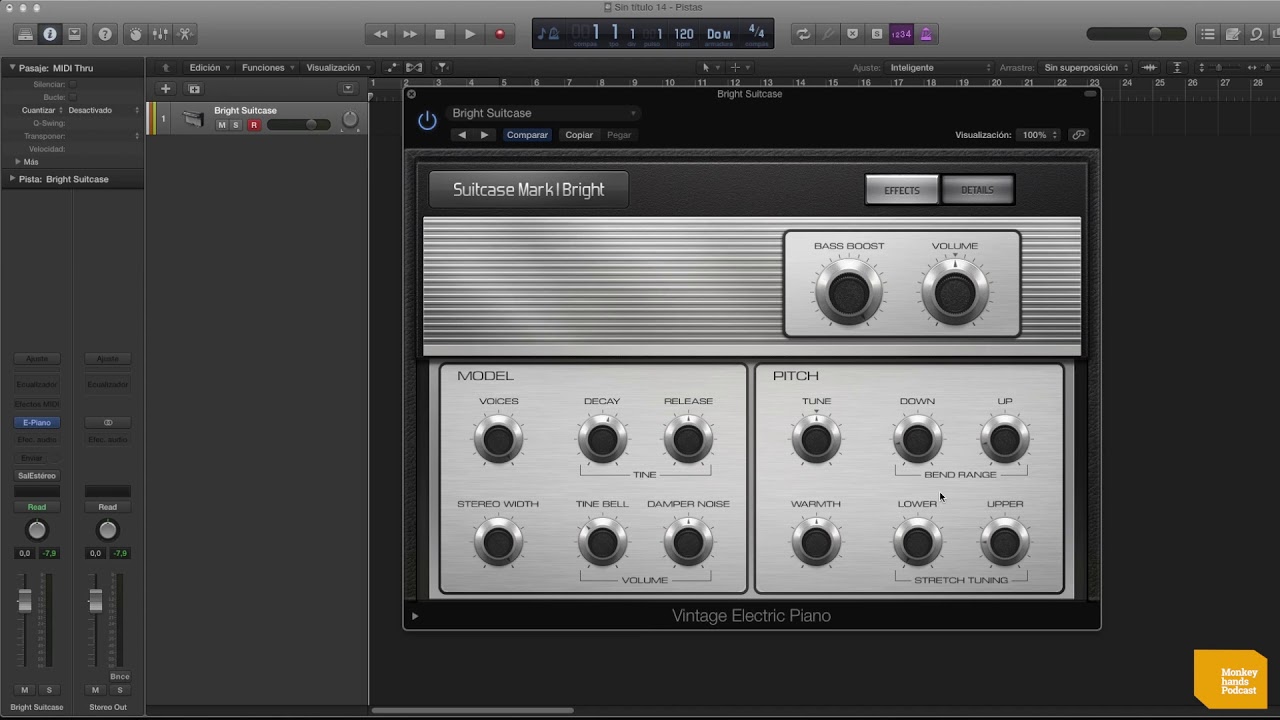Stop playback
The image size is (1280, 720).
pos(440,34)
